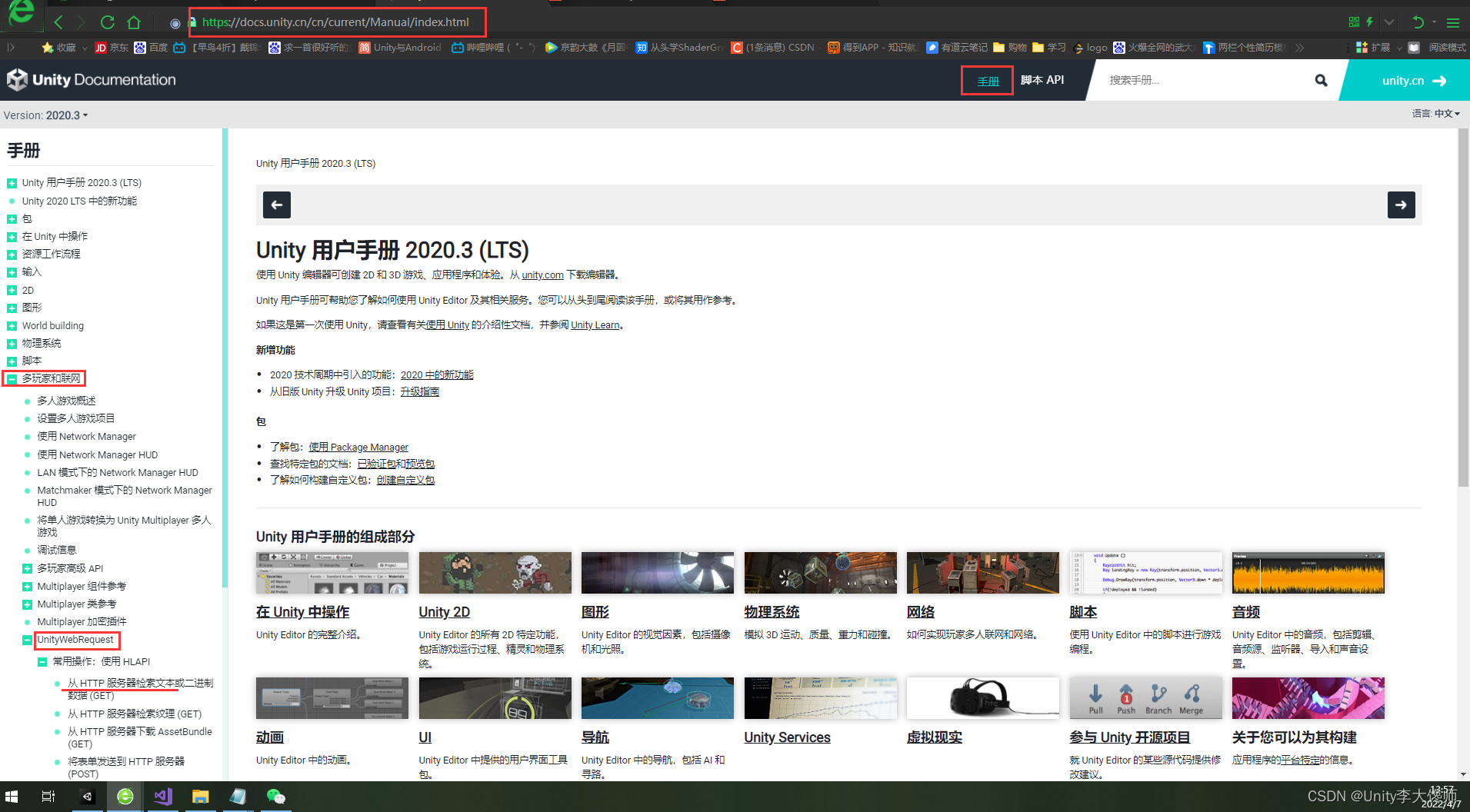Open the 收藏 favorites star bookmark
This screenshot has width=1470, height=812.
pos(58,48)
